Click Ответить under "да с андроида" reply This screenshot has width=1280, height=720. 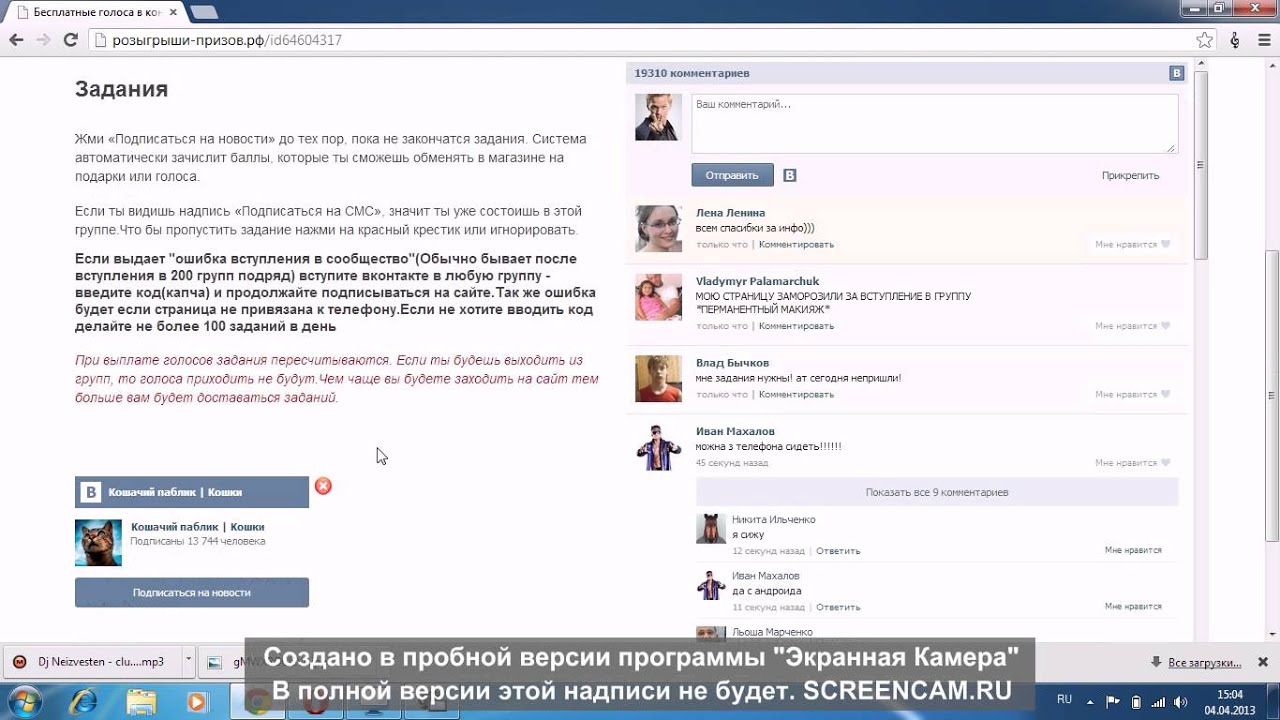(838, 607)
